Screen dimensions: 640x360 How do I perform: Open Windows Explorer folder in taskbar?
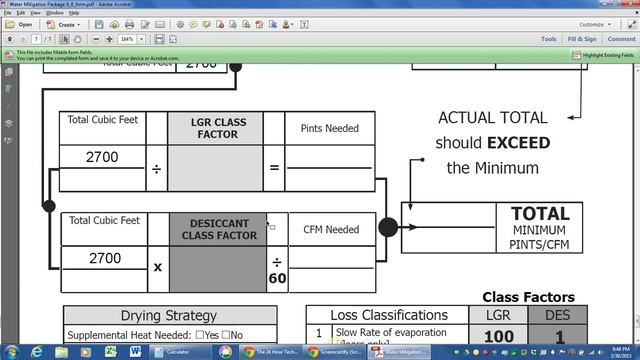[61, 352]
